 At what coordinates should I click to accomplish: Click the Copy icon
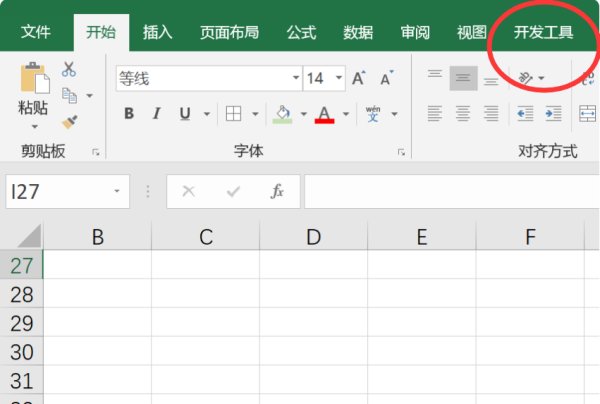pyautogui.click(x=69, y=95)
